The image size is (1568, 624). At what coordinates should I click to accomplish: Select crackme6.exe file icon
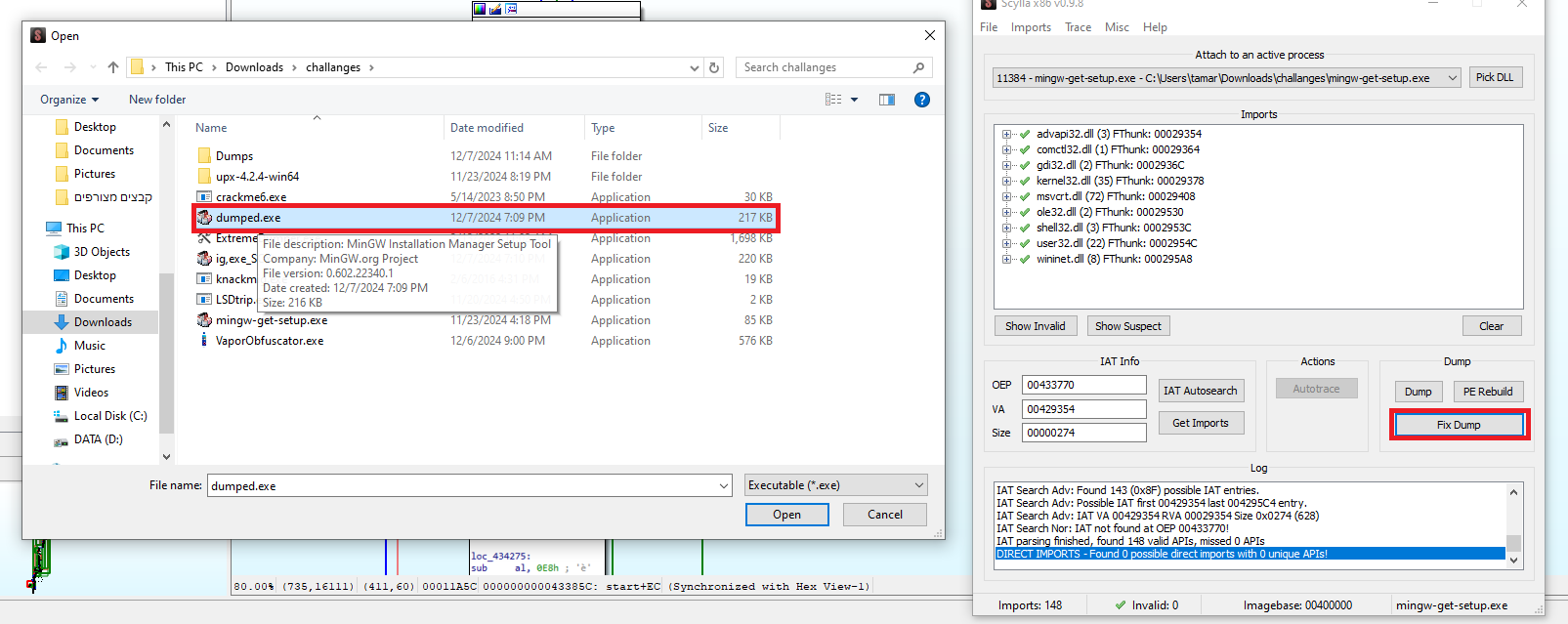(x=204, y=197)
